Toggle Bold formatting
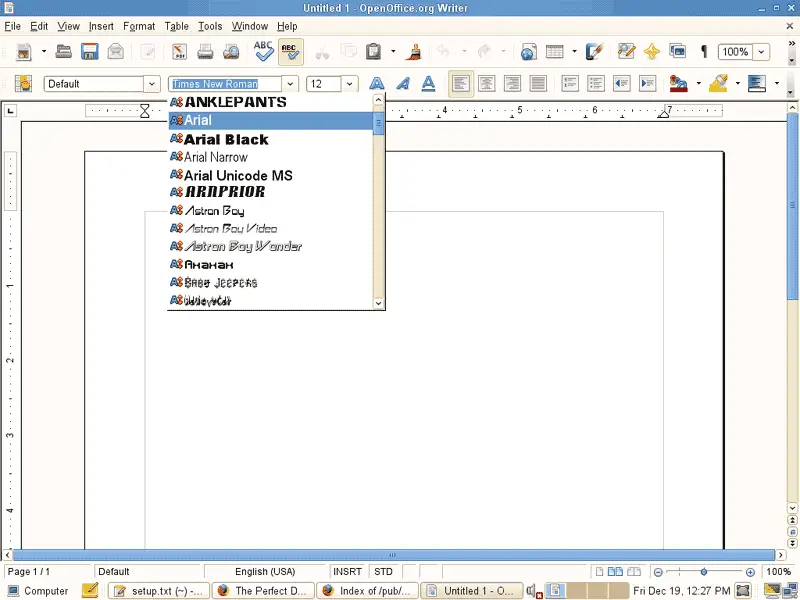The image size is (800, 600). [x=377, y=84]
